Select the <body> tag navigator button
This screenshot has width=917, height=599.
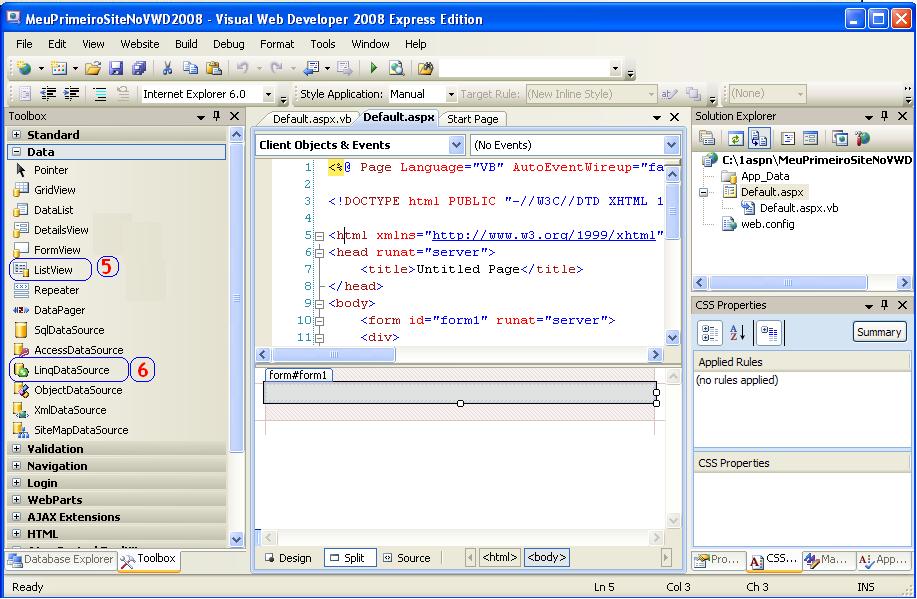click(x=546, y=557)
